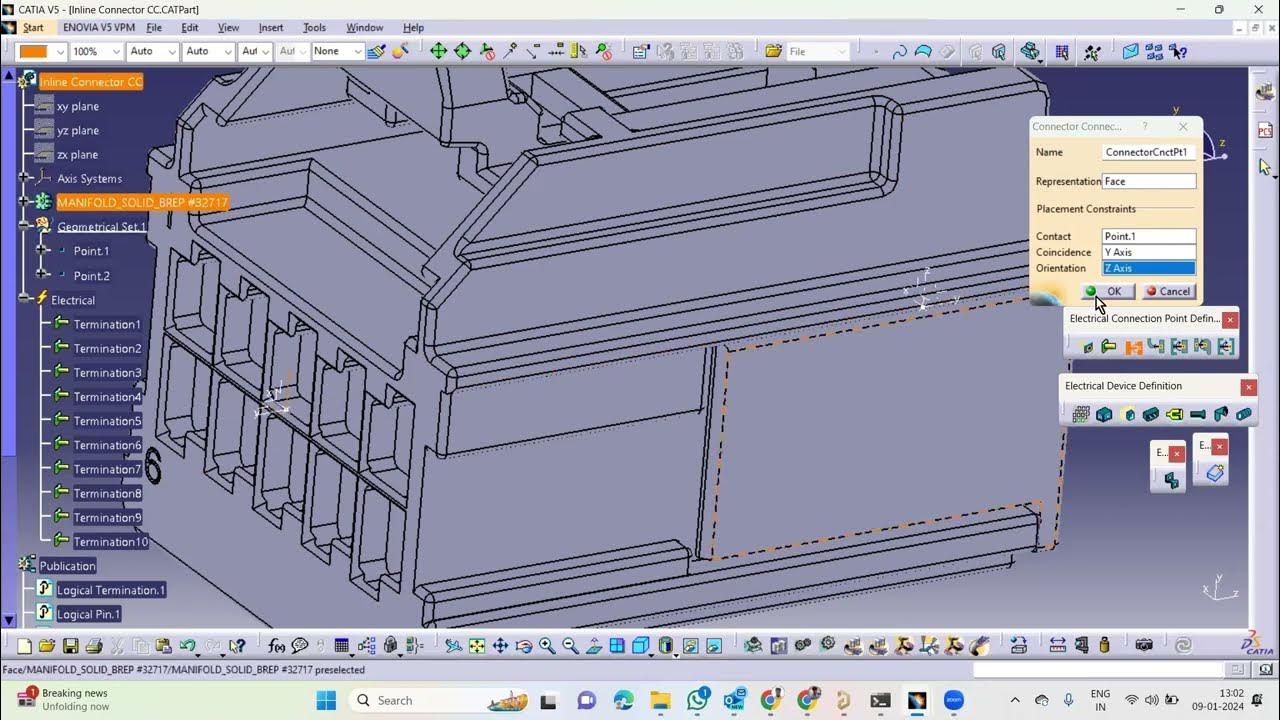Click the yellow connector icon in Device Definition
Viewport: 1280px width, 720px height.
pyautogui.click(x=1175, y=413)
